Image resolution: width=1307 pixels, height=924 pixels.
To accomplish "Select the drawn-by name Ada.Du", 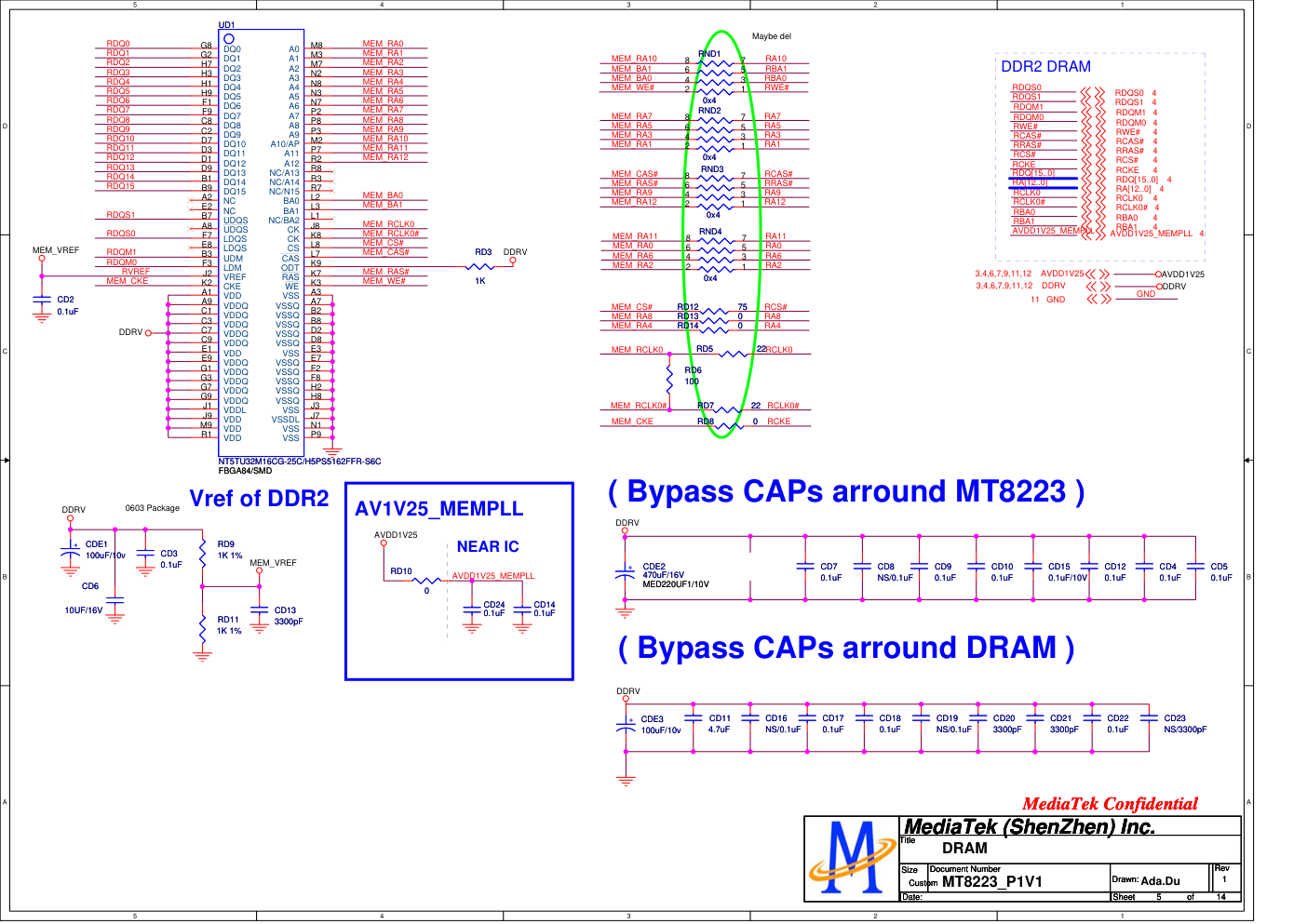I will pyautogui.click(x=1160, y=880).
